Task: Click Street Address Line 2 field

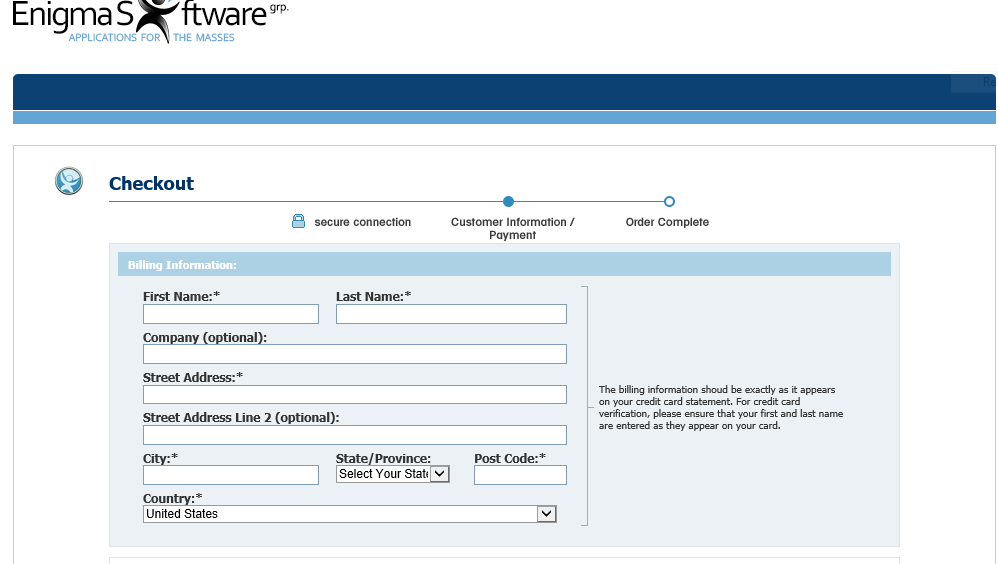Action: pyautogui.click(x=355, y=435)
